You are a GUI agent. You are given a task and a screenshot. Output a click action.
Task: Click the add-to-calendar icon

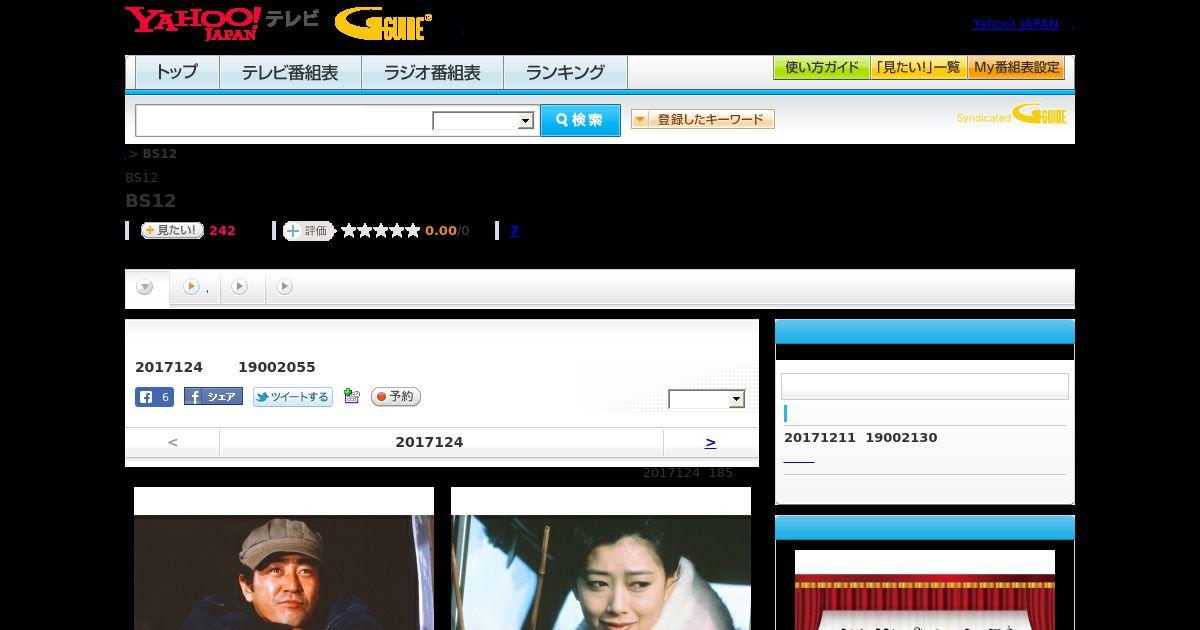(x=351, y=396)
